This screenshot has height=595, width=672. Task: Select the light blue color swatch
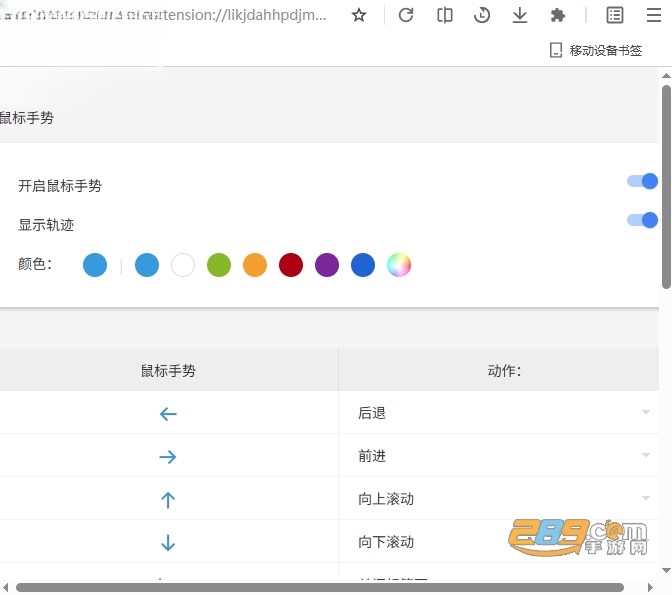click(147, 265)
